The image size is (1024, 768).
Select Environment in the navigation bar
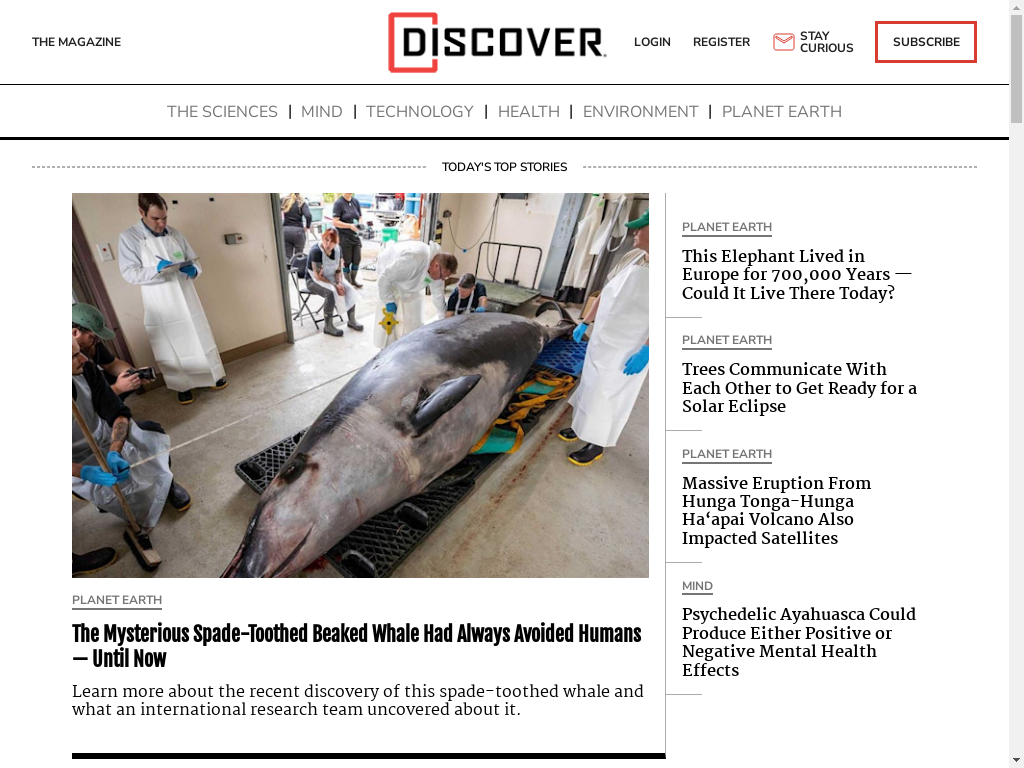640,112
